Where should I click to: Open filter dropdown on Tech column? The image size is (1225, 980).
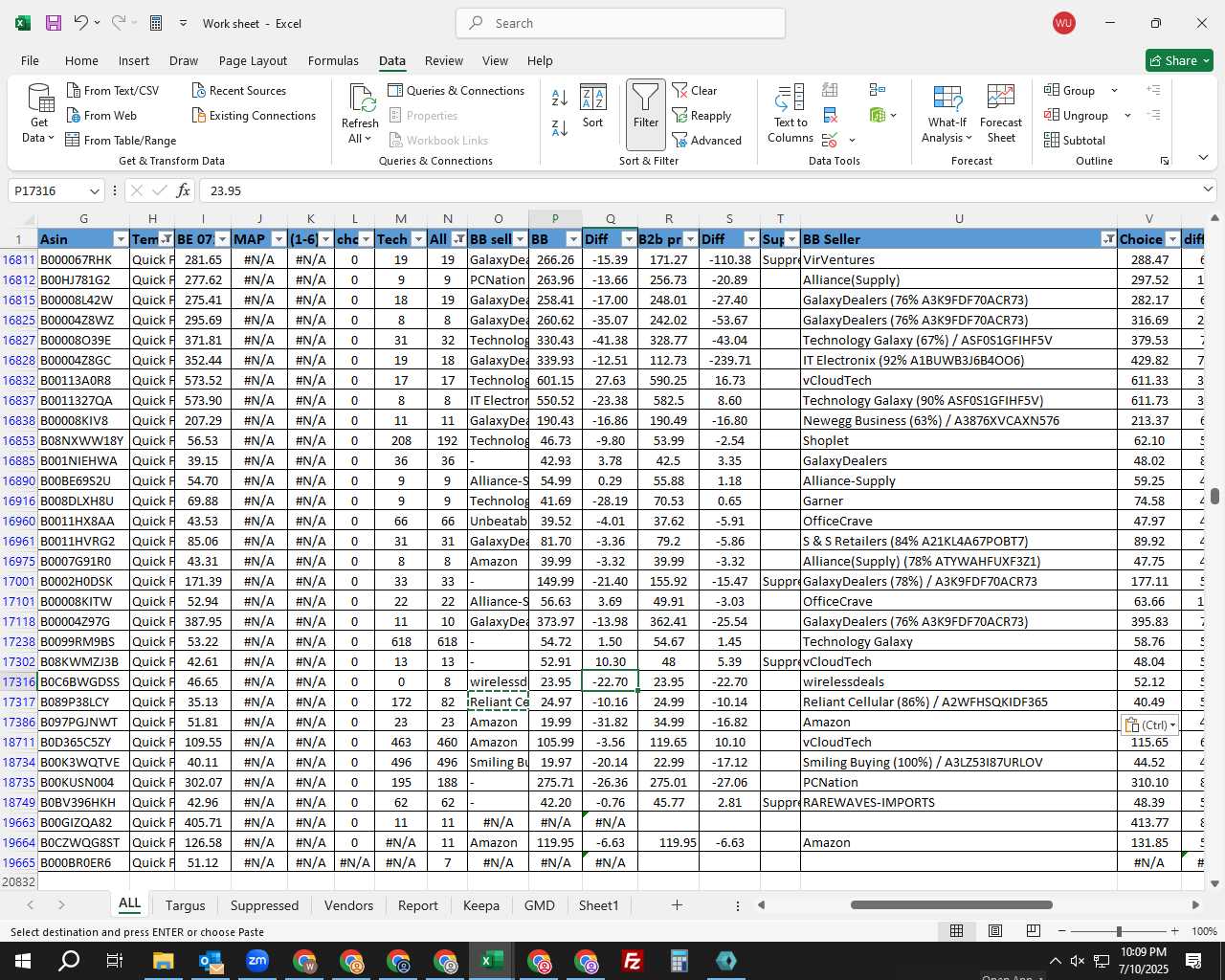[418, 239]
